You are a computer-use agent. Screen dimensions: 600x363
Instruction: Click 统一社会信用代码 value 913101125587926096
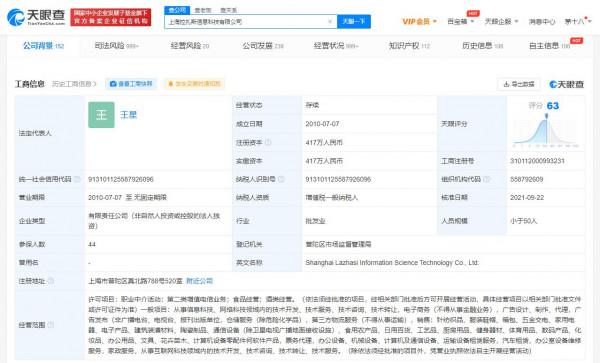tap(121, 179)
